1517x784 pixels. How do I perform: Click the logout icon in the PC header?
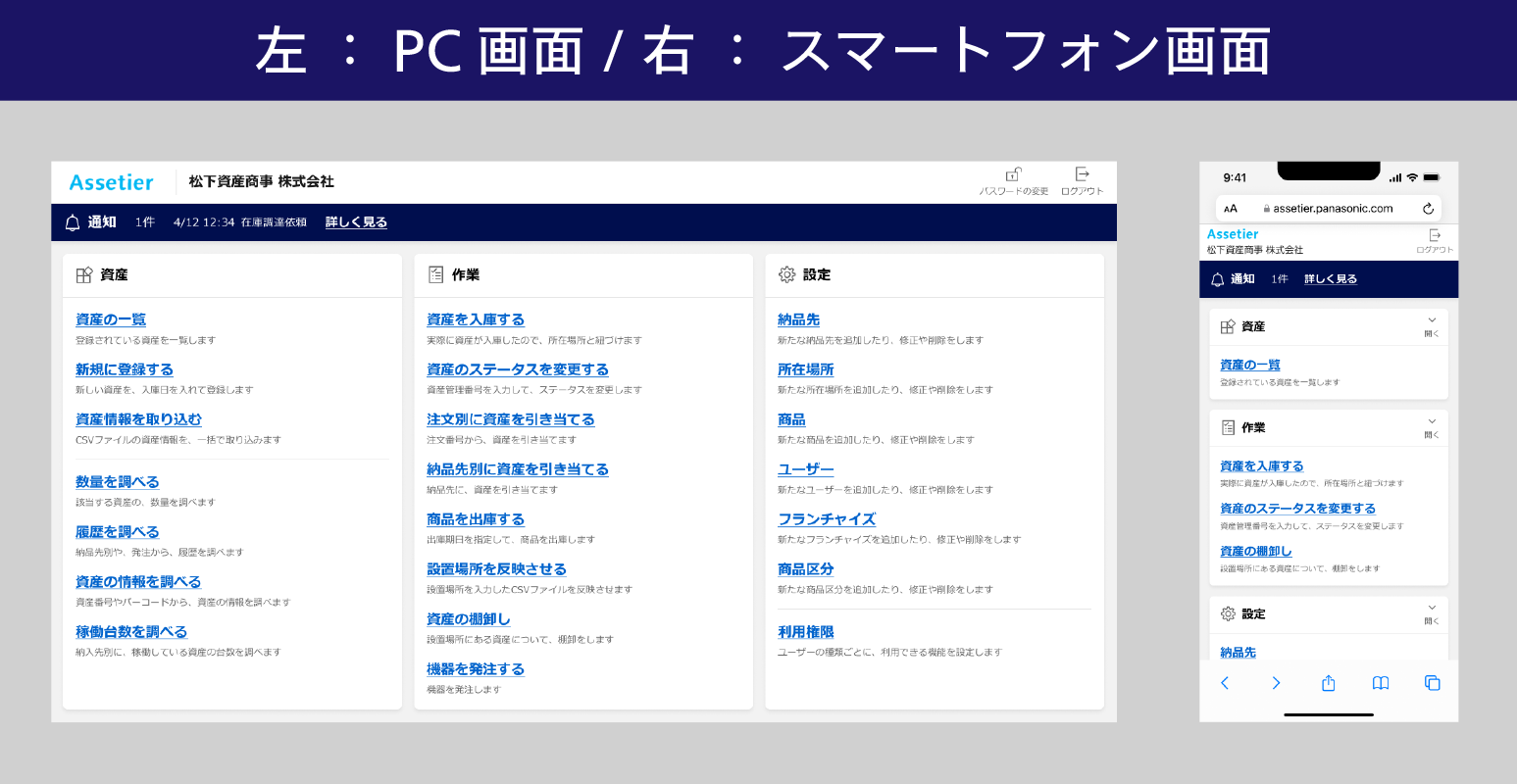click(x=1082, y=174)
